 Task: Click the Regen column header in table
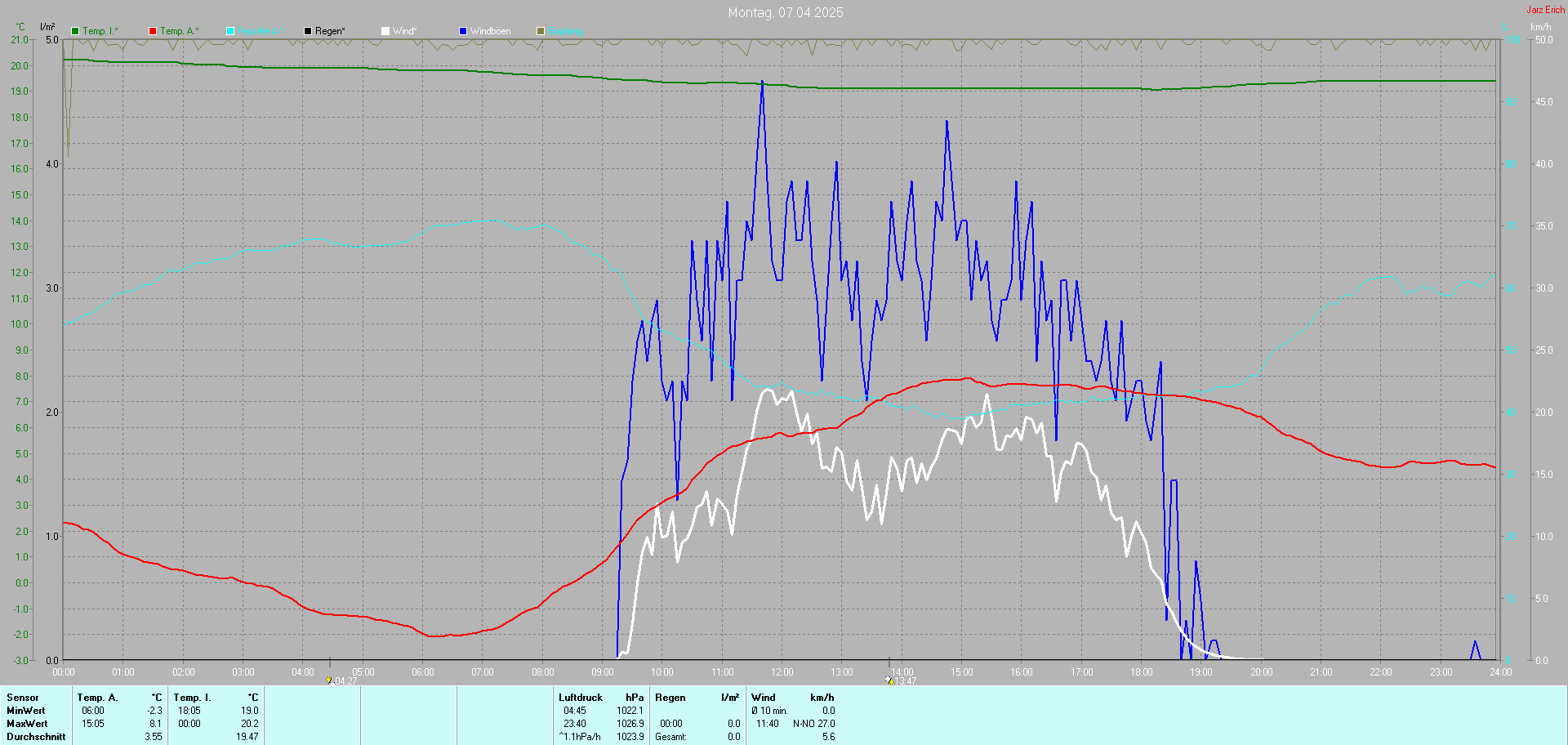[x=670, y=698]
